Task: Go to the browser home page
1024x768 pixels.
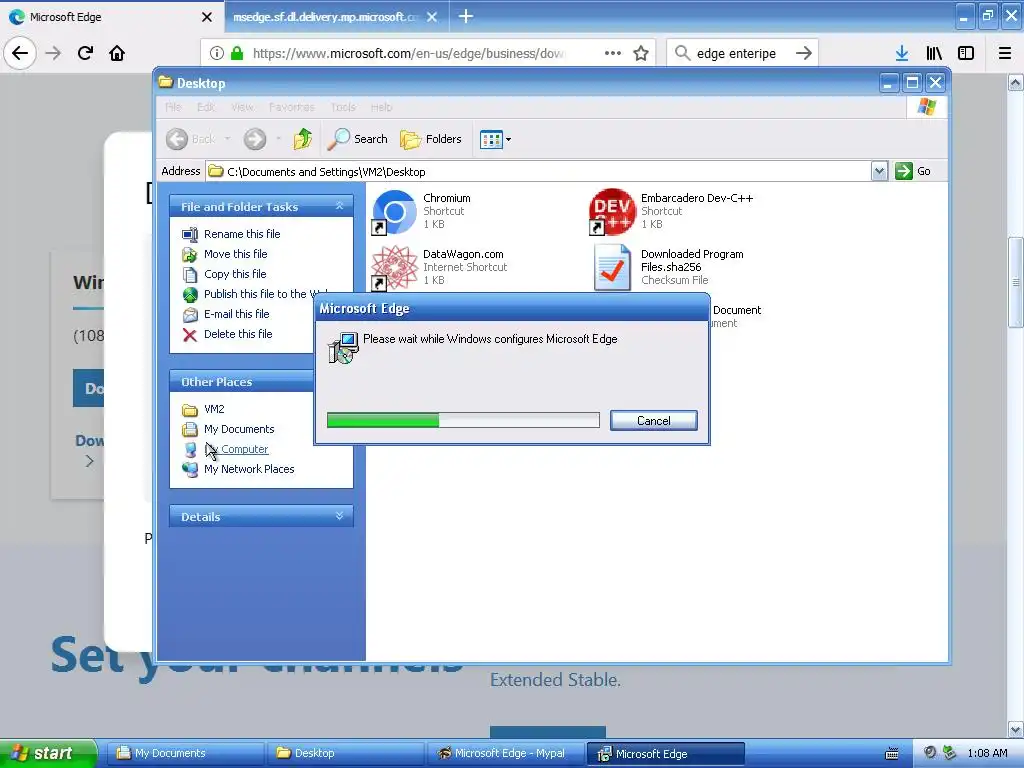Action: click(117, 53)
